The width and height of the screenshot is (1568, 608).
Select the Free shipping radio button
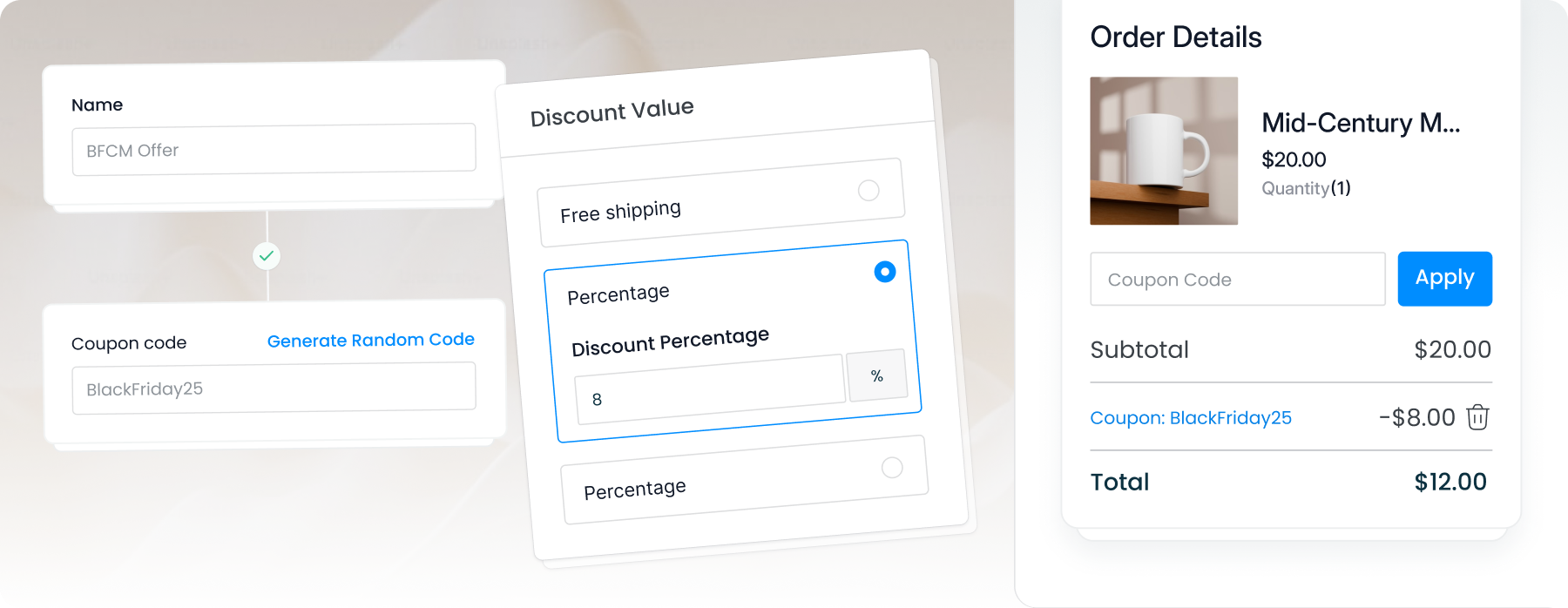(868, 191)
